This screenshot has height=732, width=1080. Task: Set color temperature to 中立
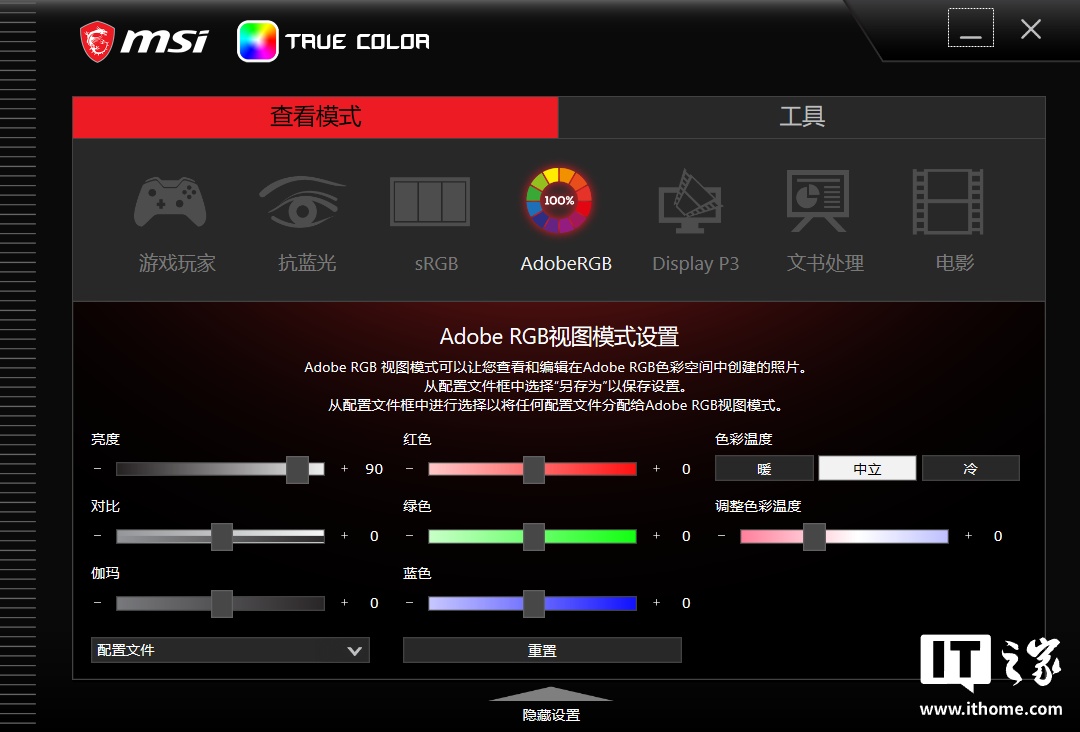tap(867, 468)
